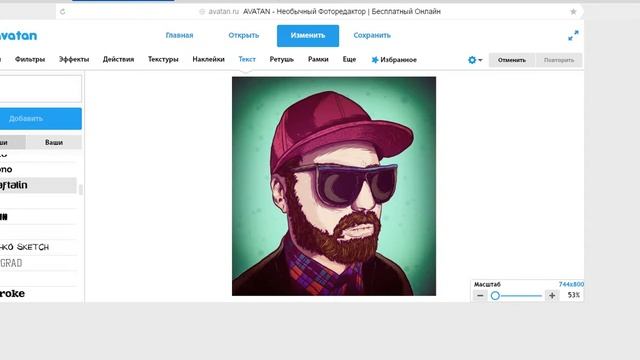Decrease zoom with the minus button
This screenshot has width=640, height=360.
pyautogui.click(x=480, y=295)
